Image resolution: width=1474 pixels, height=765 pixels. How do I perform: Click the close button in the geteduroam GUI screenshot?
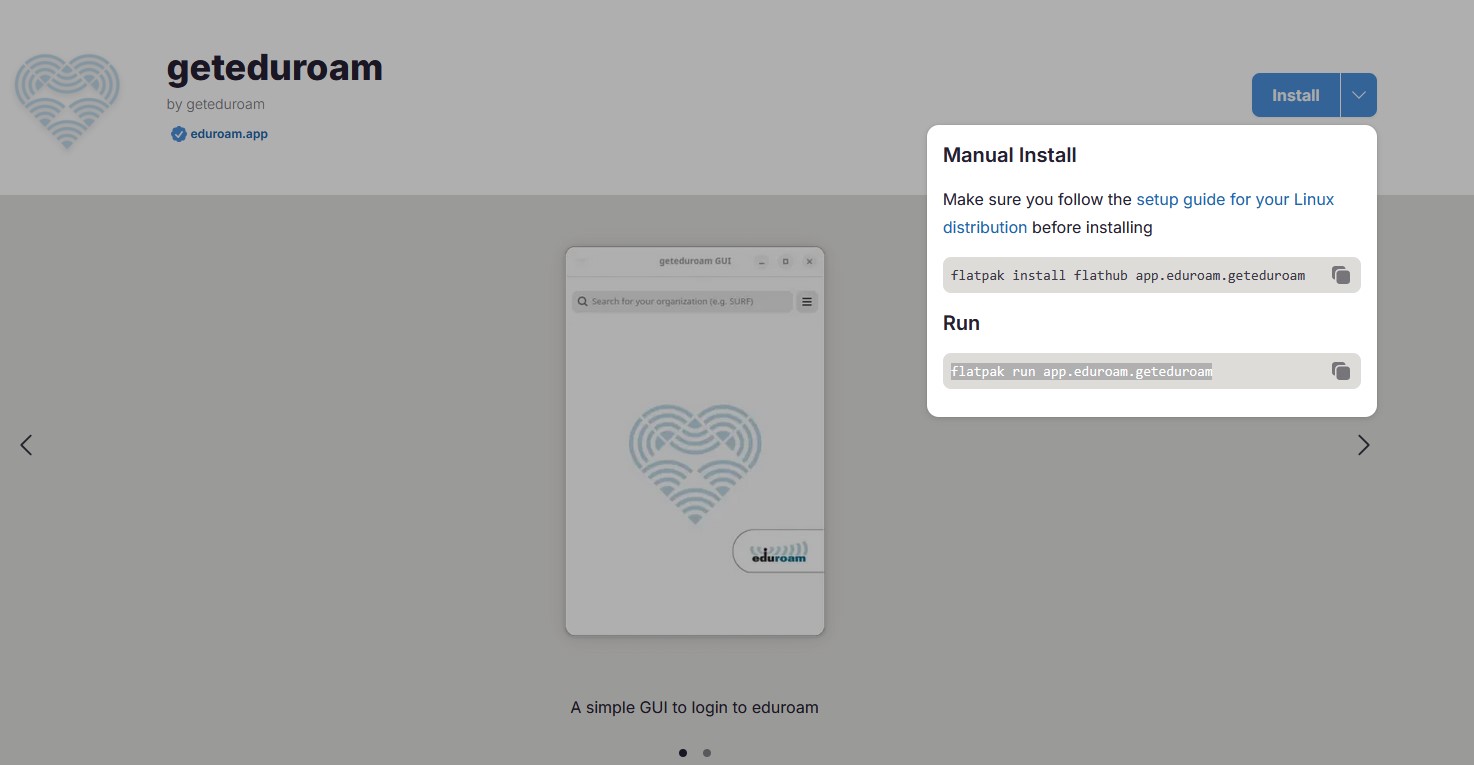(809, 261)
